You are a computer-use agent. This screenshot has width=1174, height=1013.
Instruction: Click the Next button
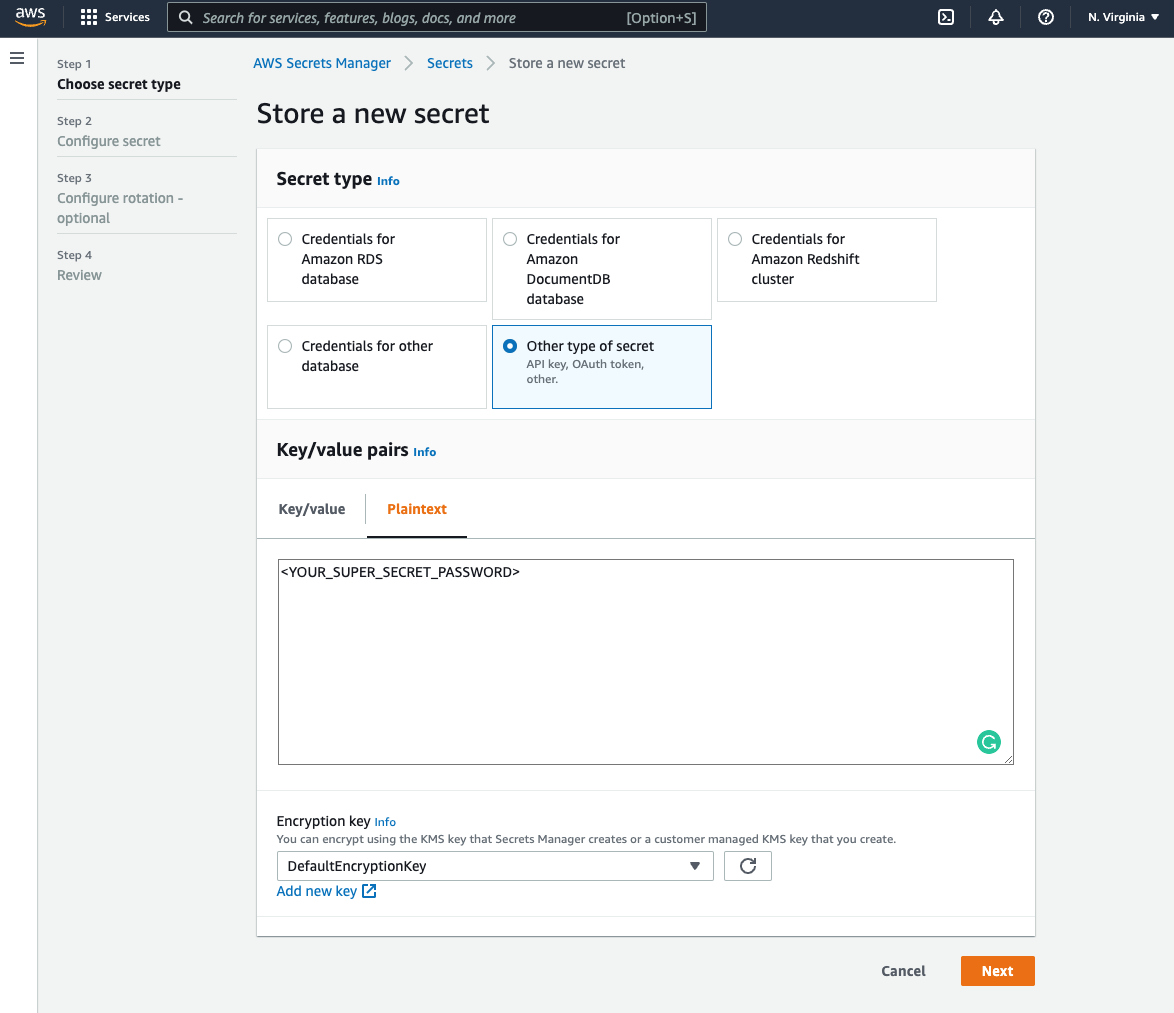[997, 970]
